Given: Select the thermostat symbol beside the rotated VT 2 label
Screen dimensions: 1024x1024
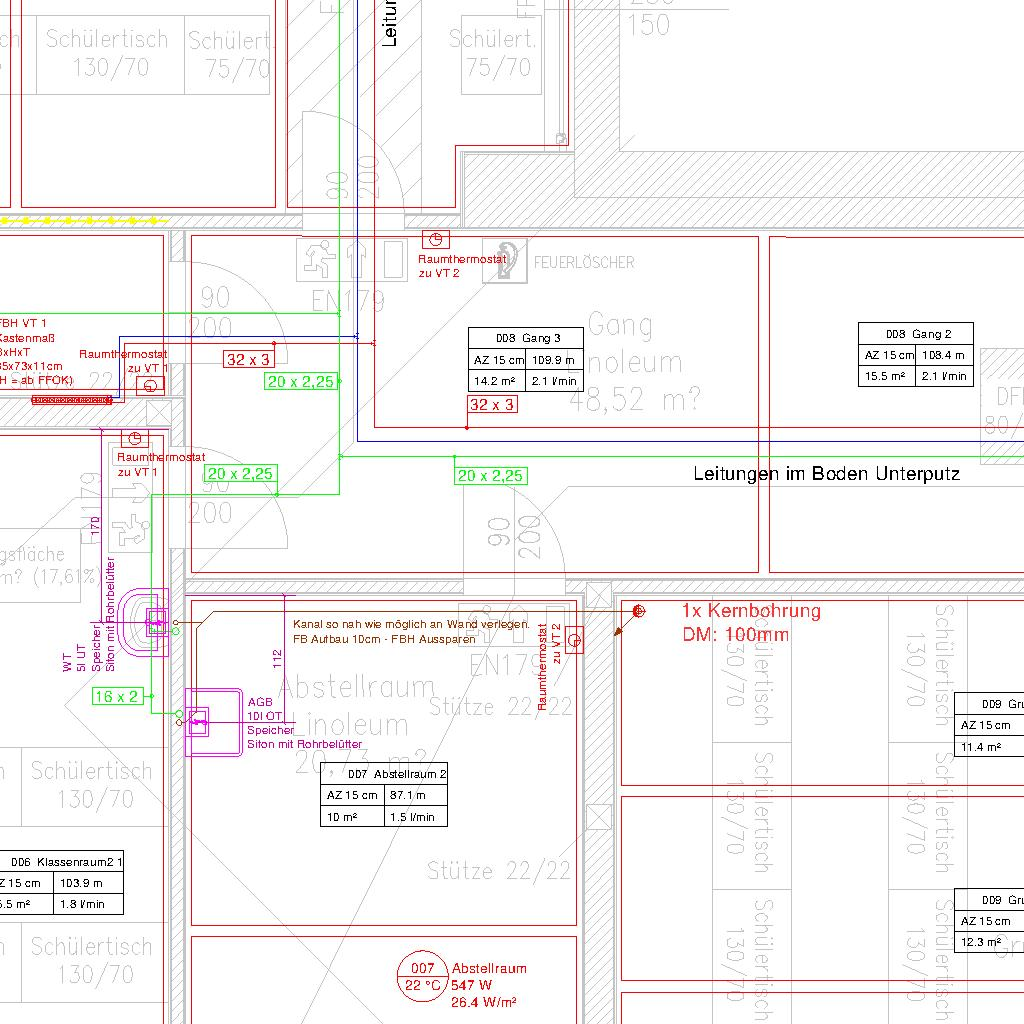Looking at the screenshot, I should (574, 638).
